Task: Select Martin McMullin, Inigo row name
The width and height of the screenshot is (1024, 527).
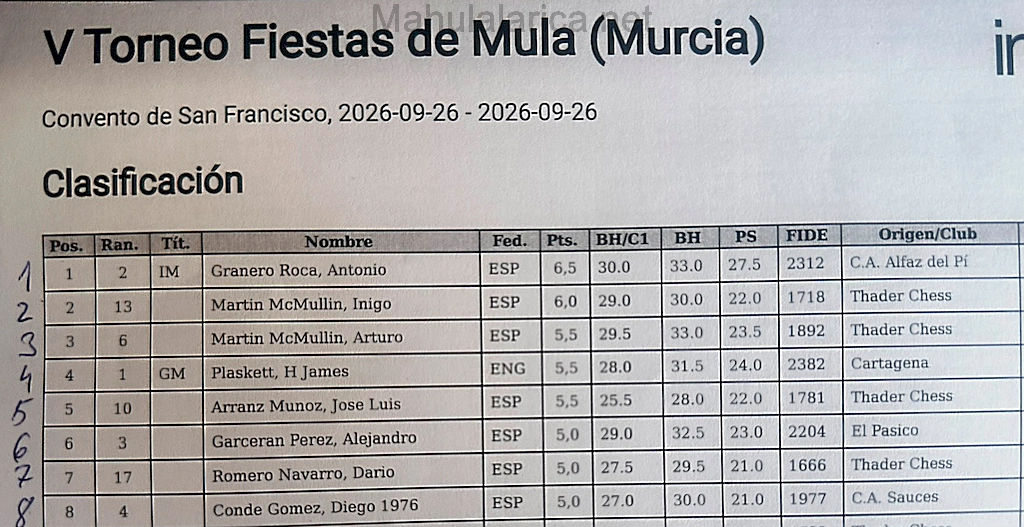Action: point(301,304)
